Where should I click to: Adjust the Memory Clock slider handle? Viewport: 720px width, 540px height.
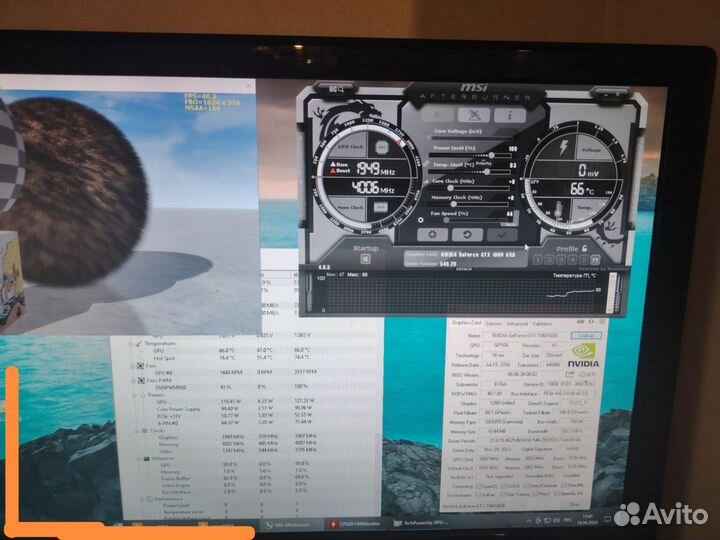(x=454, y=204)
